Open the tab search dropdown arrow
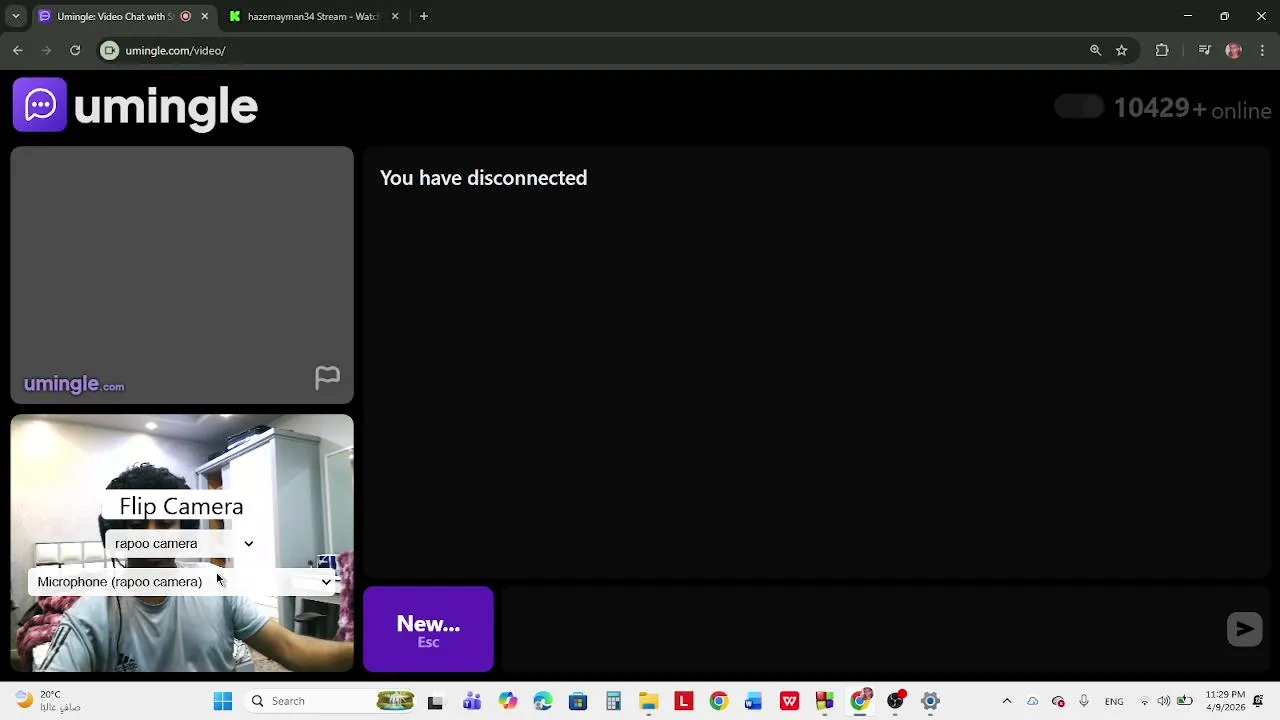Viewport: 1280px width, 720px height. (x=15, y=16)
